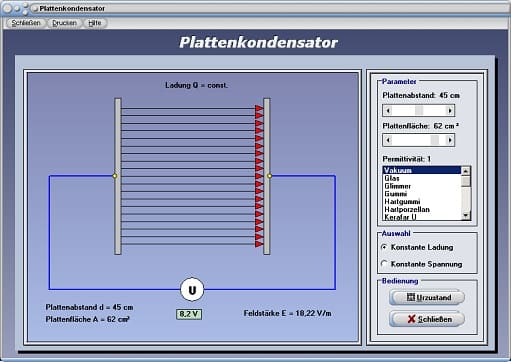Click the Ladung Q = const. label
This screenshot has width=511, height=362.
197,85
